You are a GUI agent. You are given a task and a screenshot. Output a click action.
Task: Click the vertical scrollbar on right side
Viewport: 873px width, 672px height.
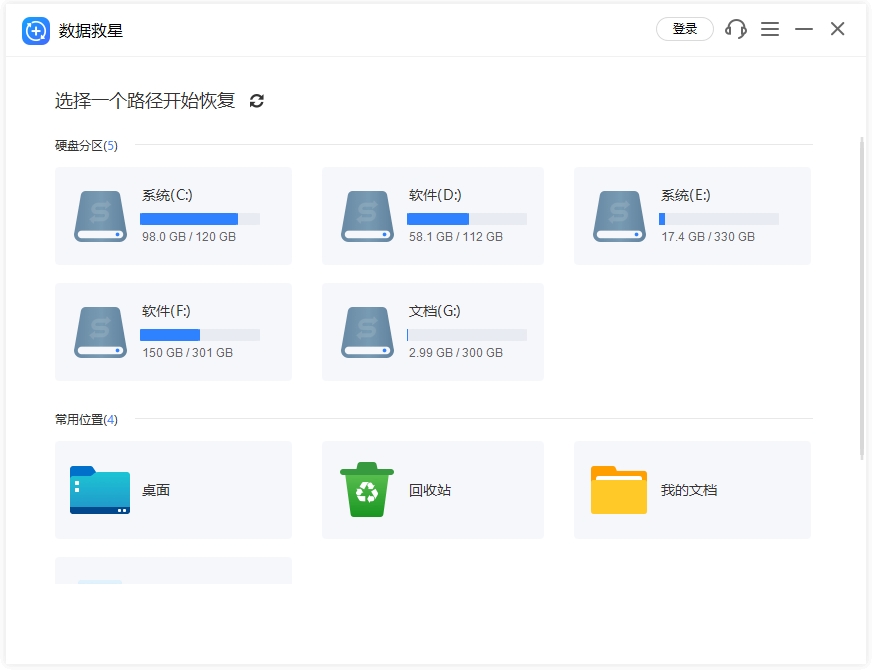click(862, 300)
